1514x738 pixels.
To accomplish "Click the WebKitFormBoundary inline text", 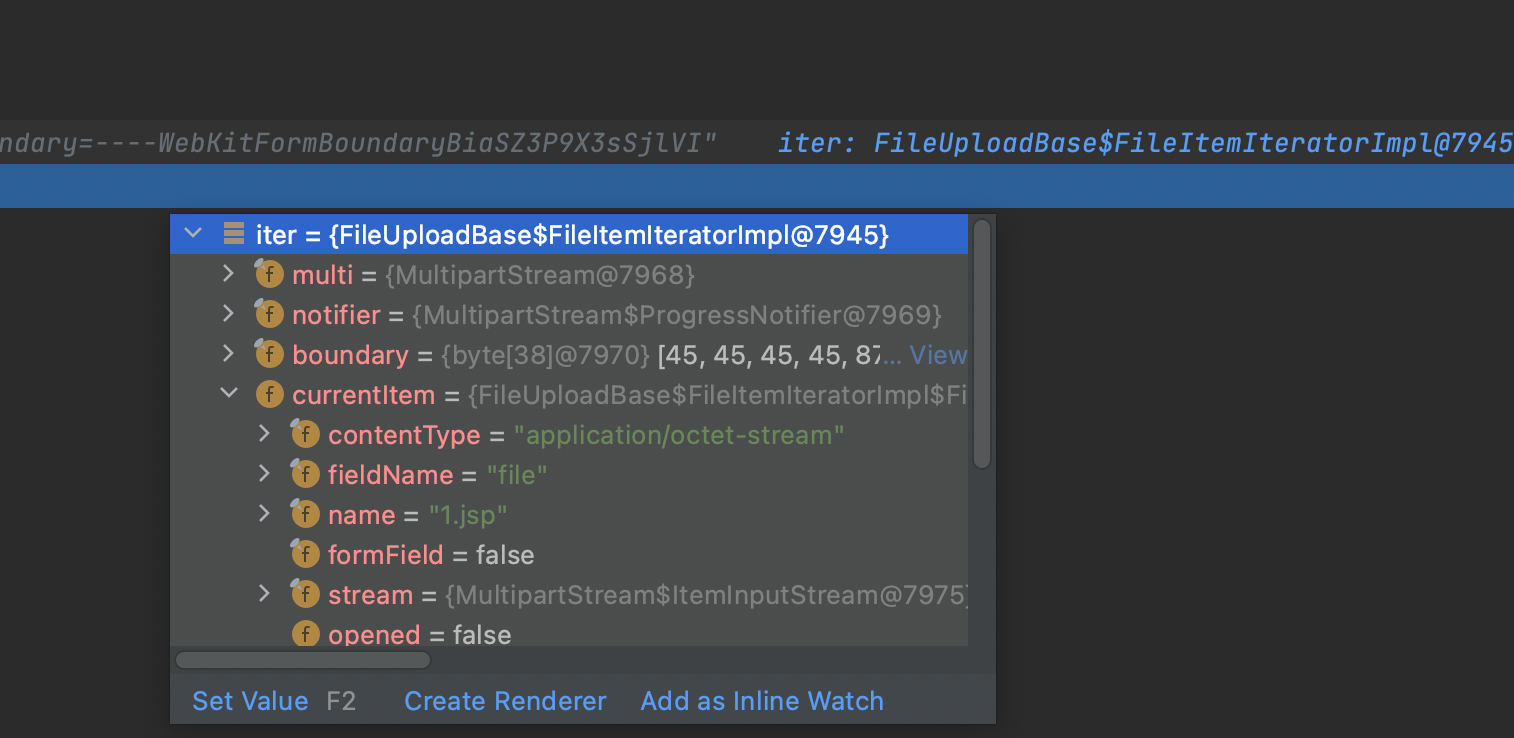I will [359, 143].
